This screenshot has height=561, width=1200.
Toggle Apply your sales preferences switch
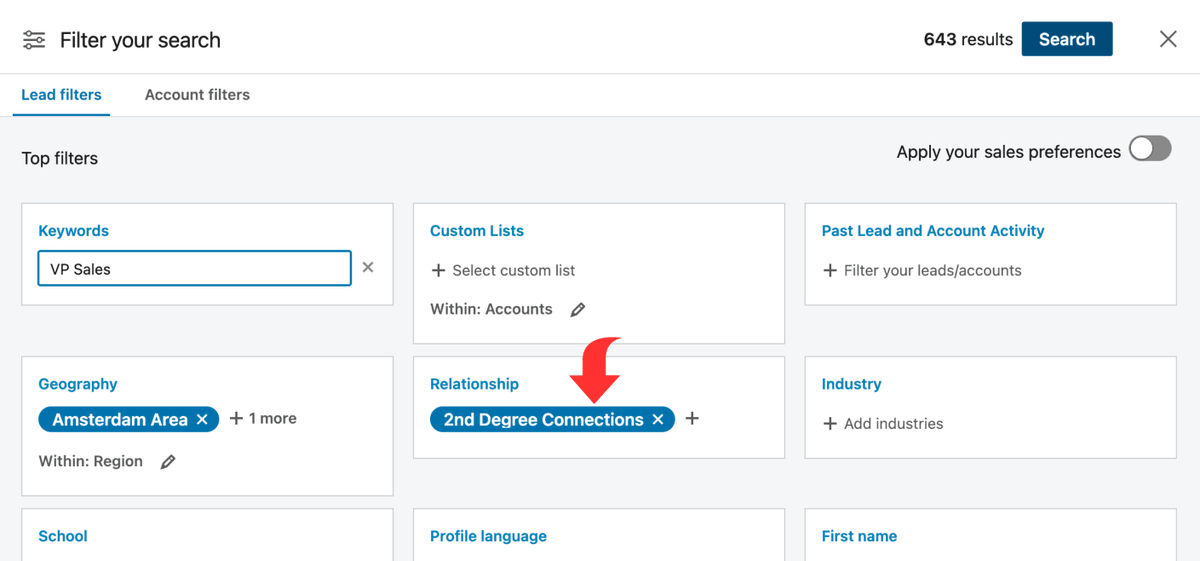[1150, 150]
